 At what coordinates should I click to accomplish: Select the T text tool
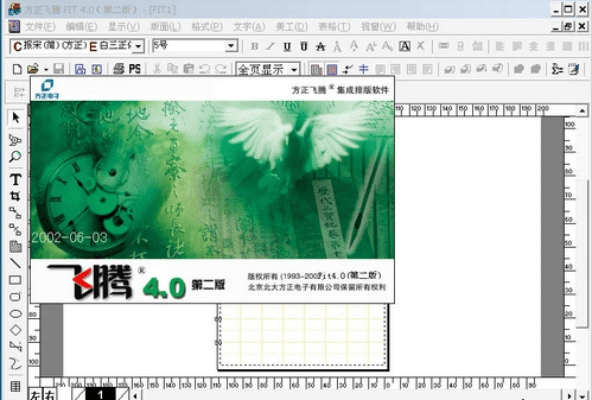click(15, 180)
